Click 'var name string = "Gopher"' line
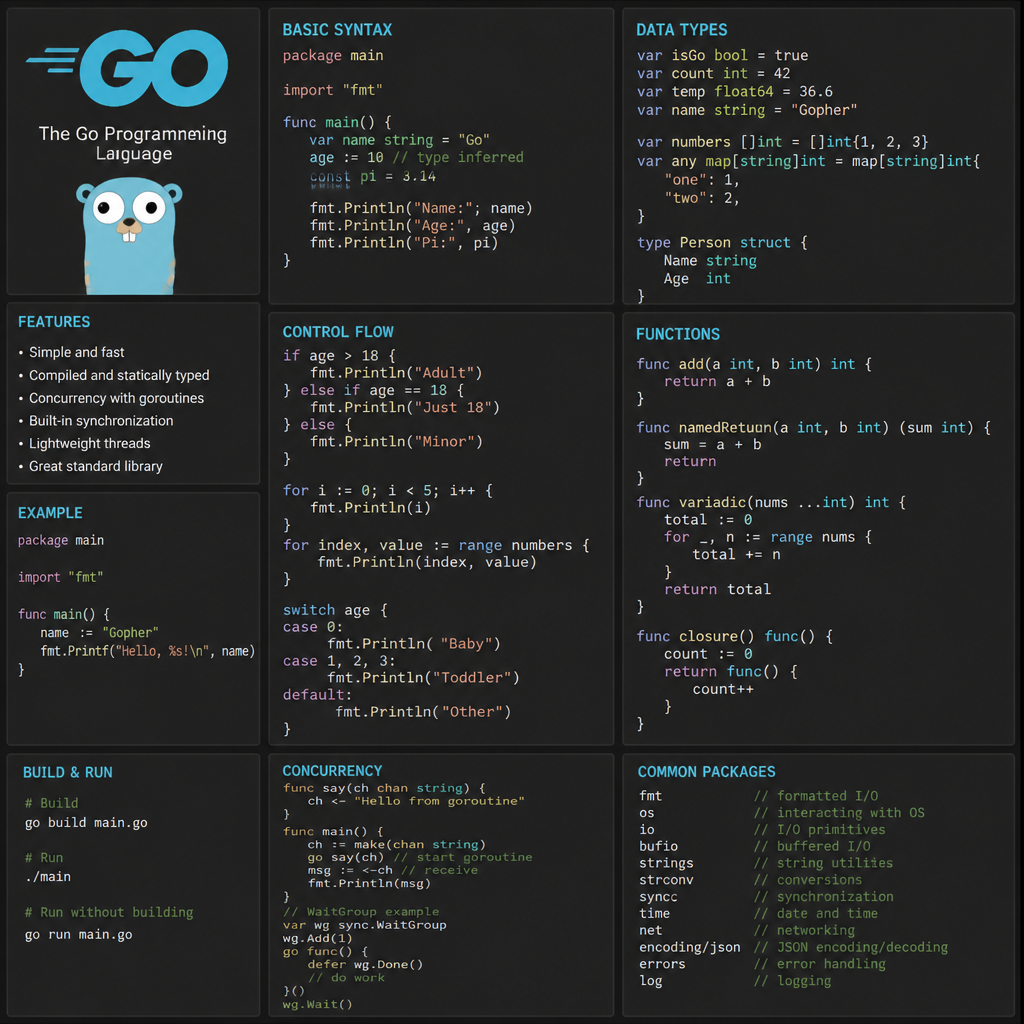The width and height of the screenshot is (1024, 1024). point(747,110)
